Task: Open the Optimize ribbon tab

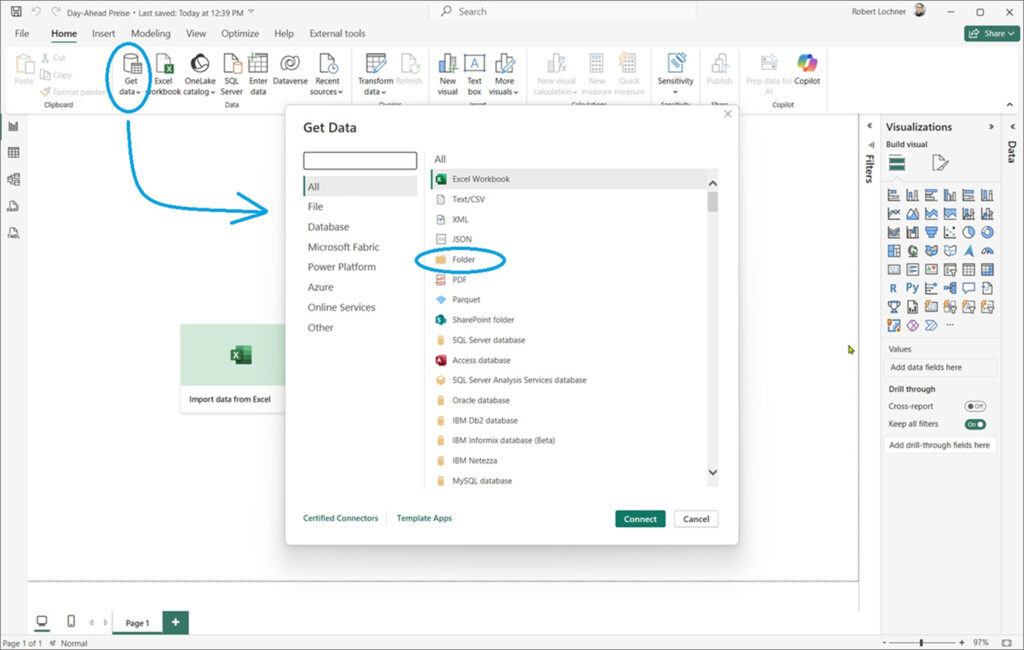Action: click(x=240, y=33)
